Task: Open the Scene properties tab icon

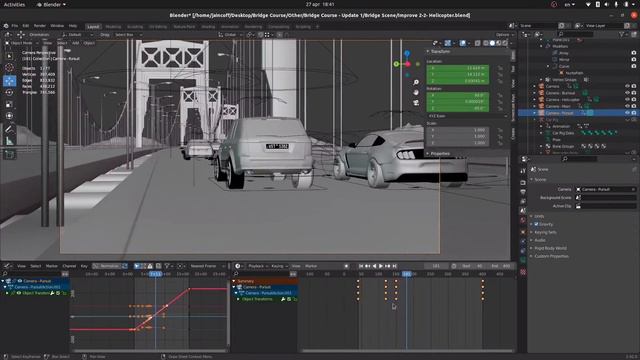Action: pyautogui.click(x=523, y=211)
